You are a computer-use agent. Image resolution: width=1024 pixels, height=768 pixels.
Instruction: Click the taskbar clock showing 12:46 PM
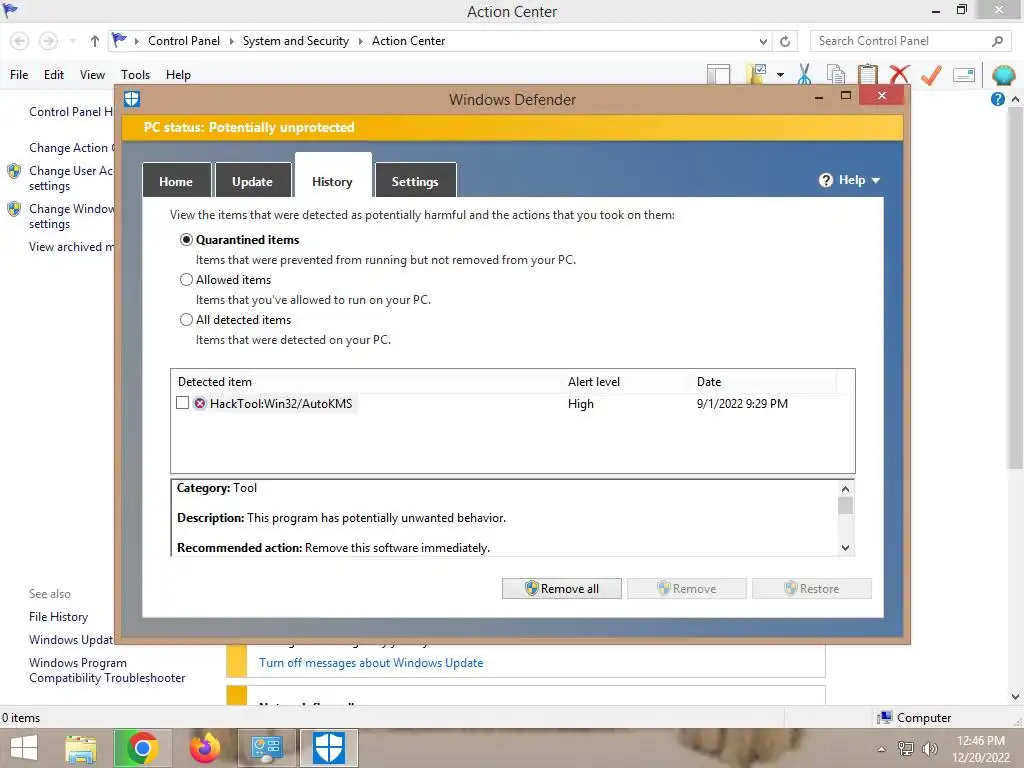[x=981, y=749]
